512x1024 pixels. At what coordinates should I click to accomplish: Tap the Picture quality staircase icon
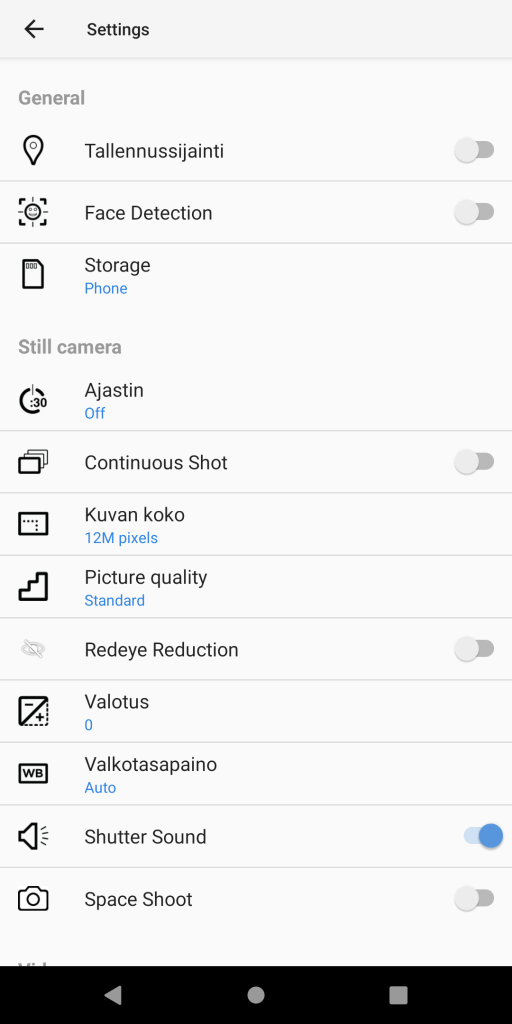pos(33,586)
